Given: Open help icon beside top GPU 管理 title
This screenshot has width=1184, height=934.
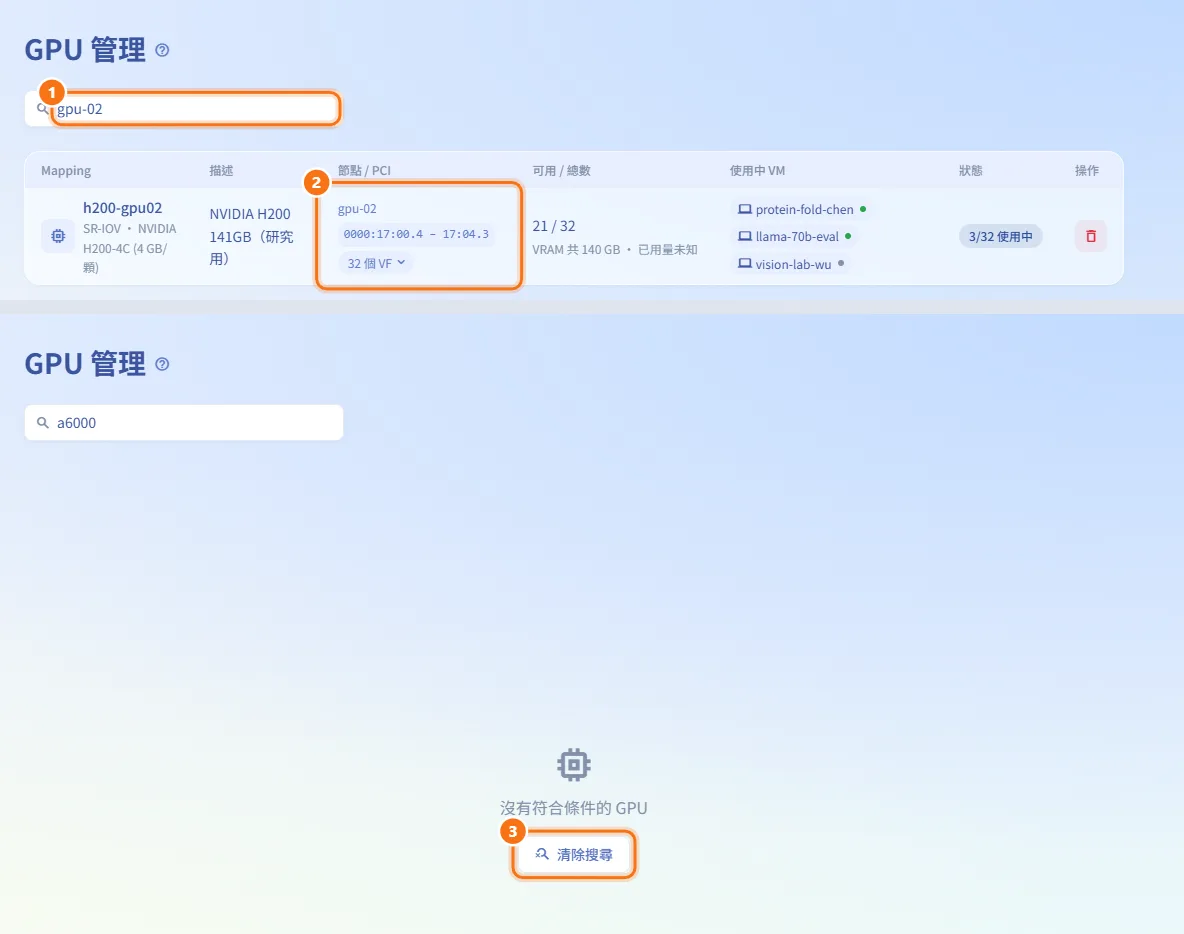Looking at the screenshot, I should pos(162,51).
